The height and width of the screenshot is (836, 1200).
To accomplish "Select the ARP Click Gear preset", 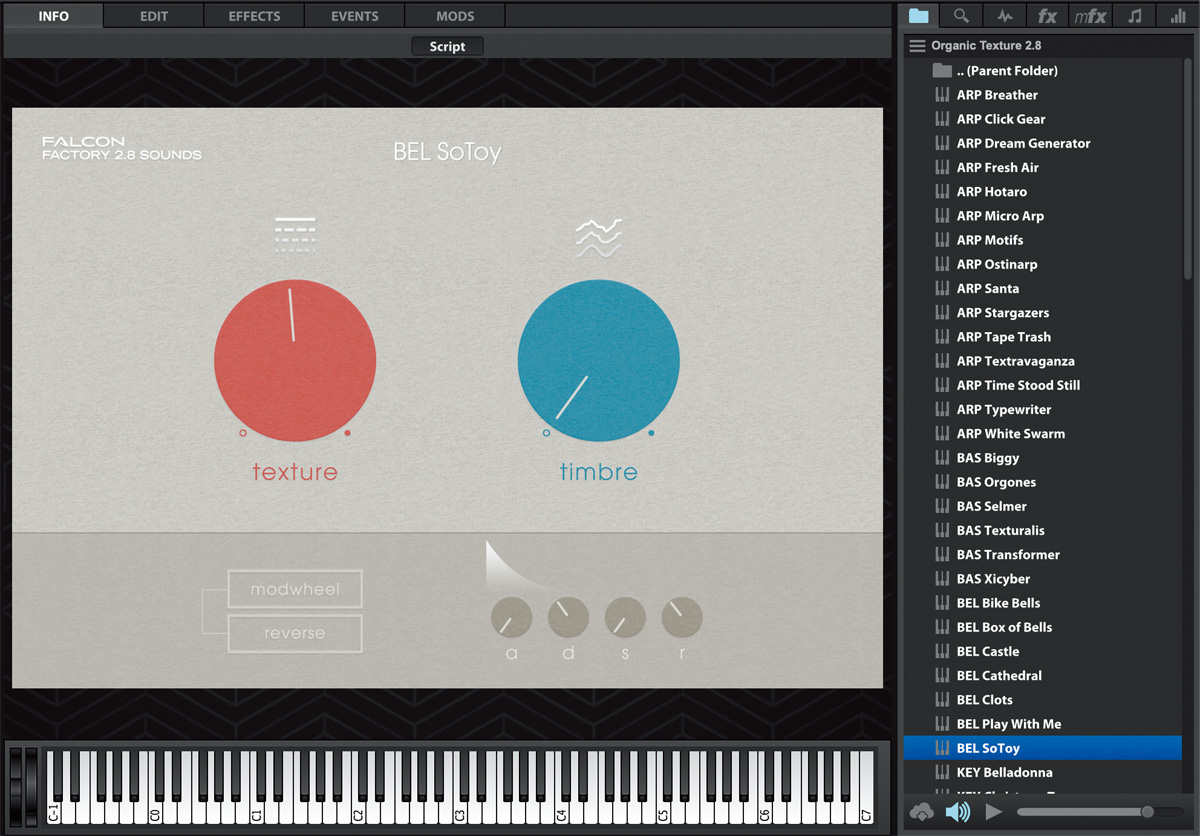I will pos(1043,119).
